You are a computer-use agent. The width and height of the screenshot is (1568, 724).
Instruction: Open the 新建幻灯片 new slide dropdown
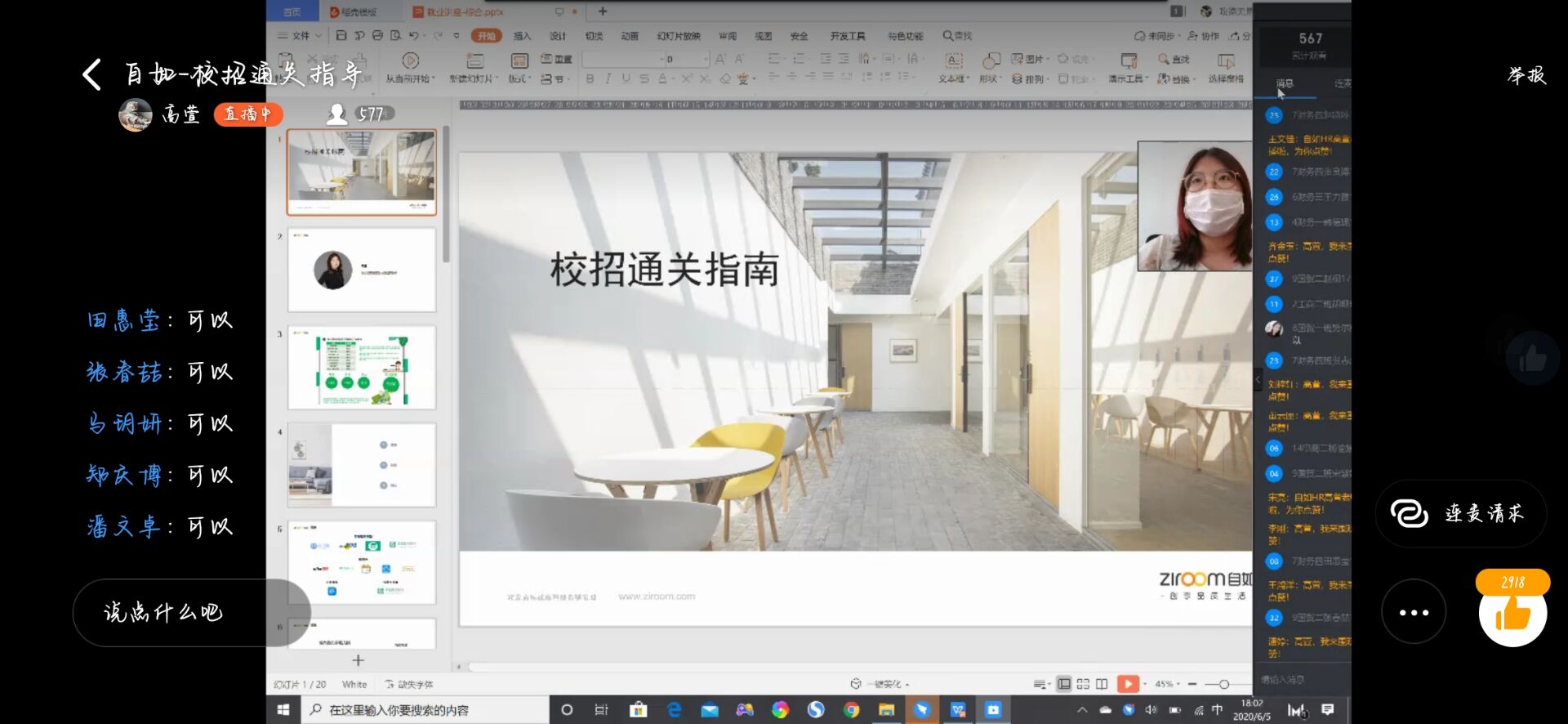coord(473,78)
